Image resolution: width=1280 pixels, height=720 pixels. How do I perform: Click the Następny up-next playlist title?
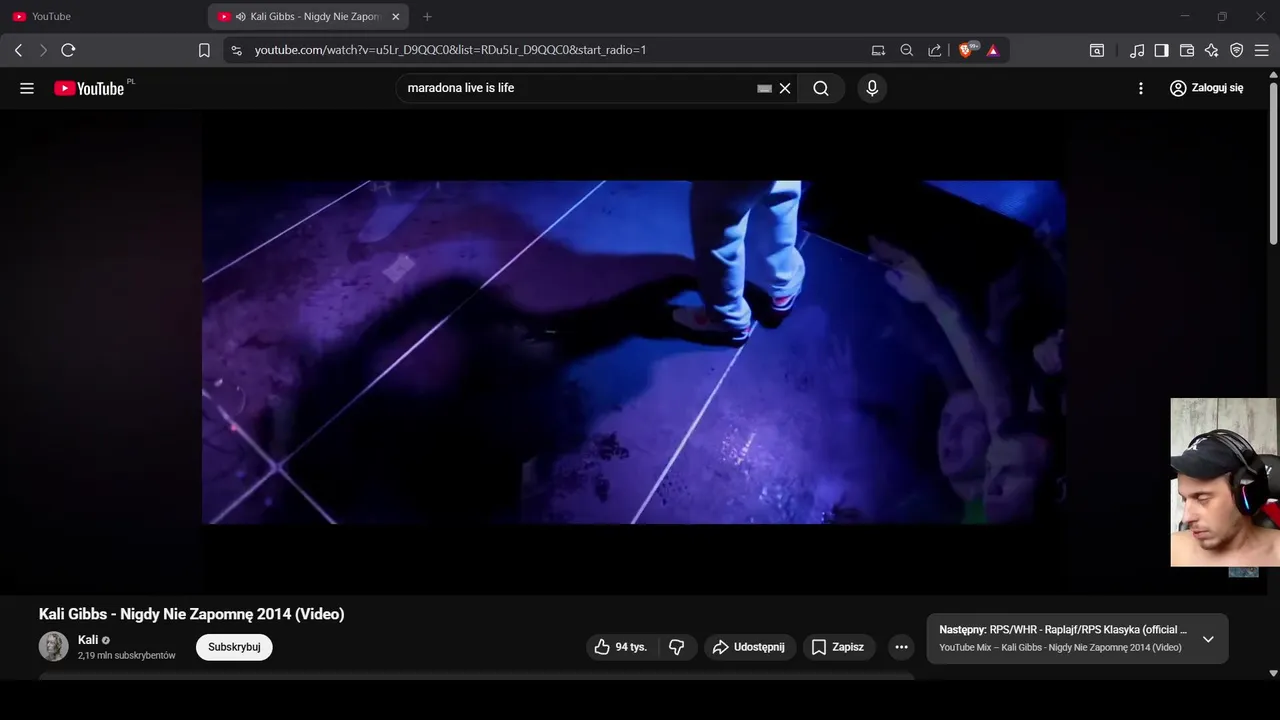[1063, 630]
